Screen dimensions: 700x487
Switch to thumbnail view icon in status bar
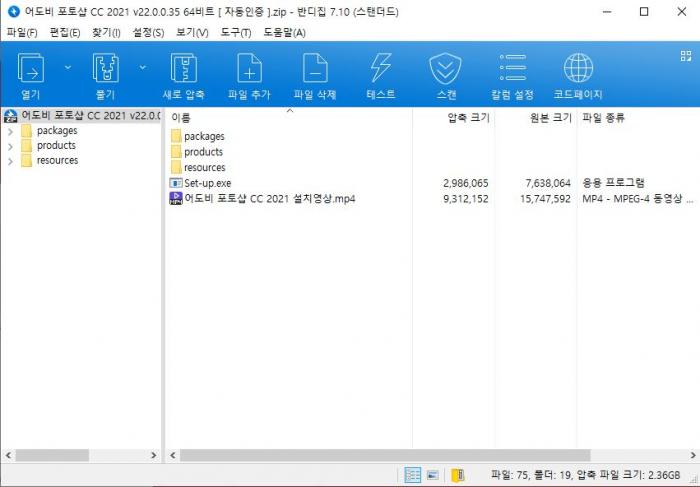(x=432, y=475)
